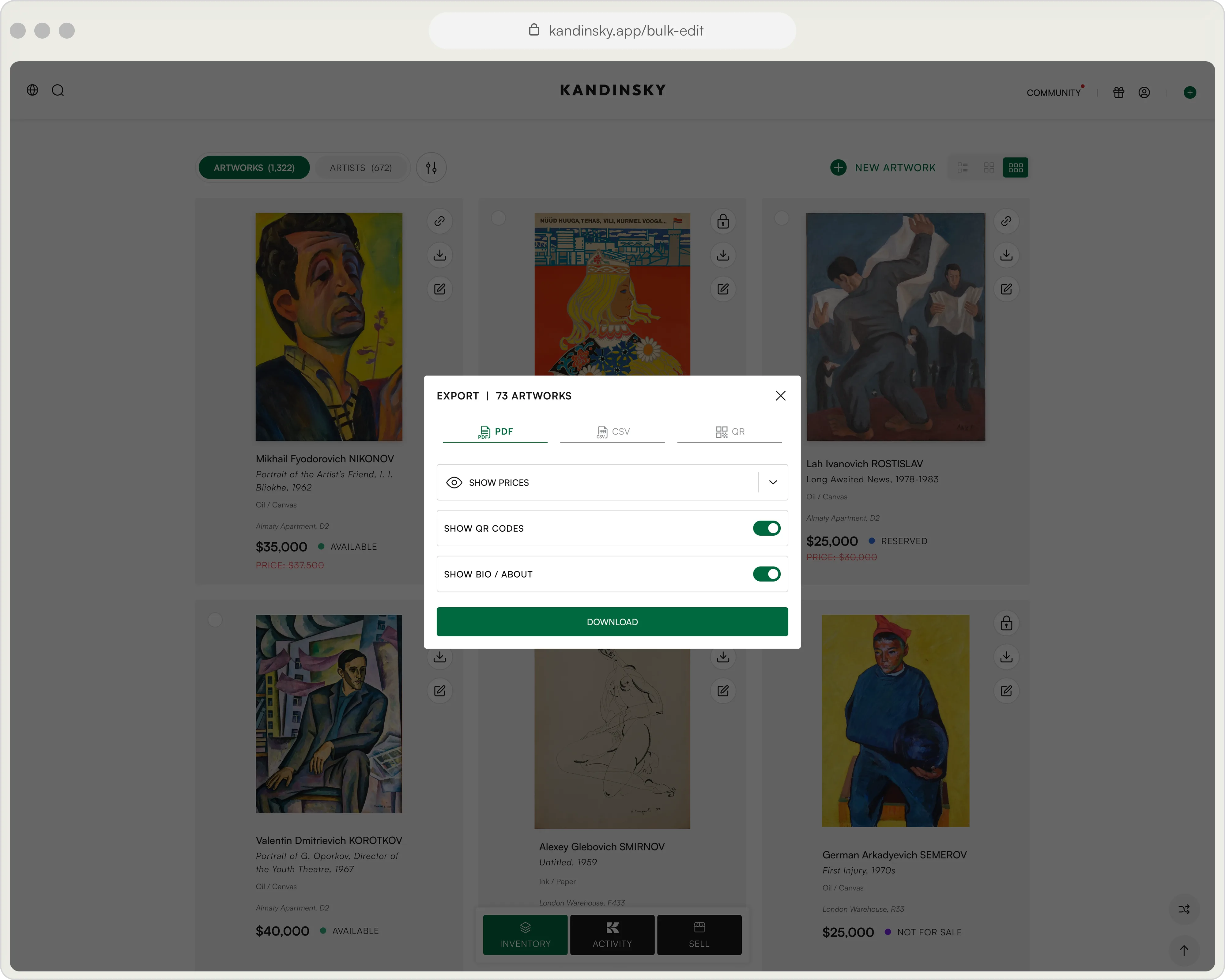Toggle Show Bio / About switch

pyautogui.click(x=767, y=574)
